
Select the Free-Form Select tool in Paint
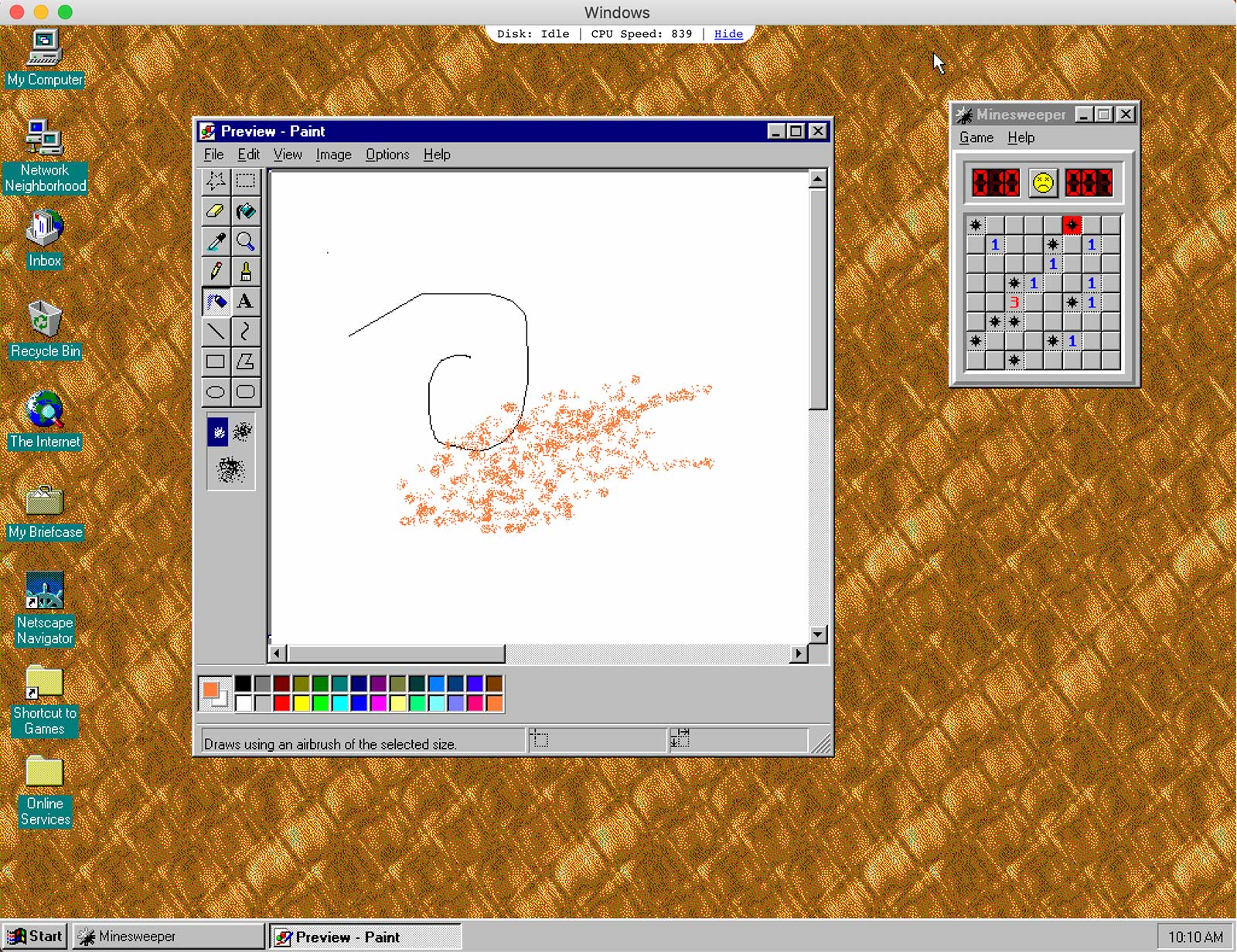216,182
